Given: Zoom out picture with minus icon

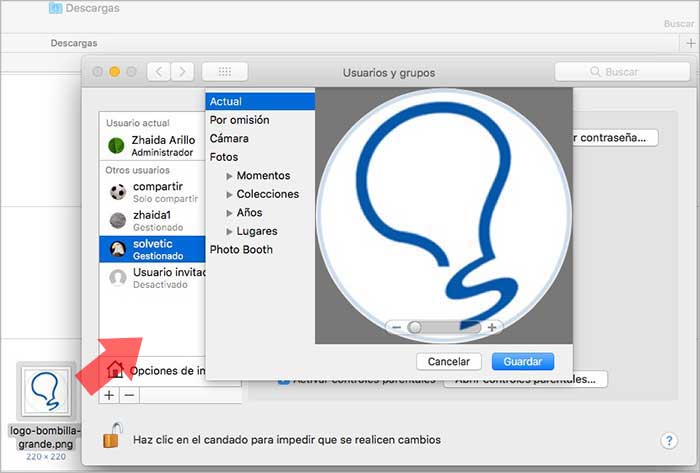Looking at the screenshot, I should click(396, 328).
